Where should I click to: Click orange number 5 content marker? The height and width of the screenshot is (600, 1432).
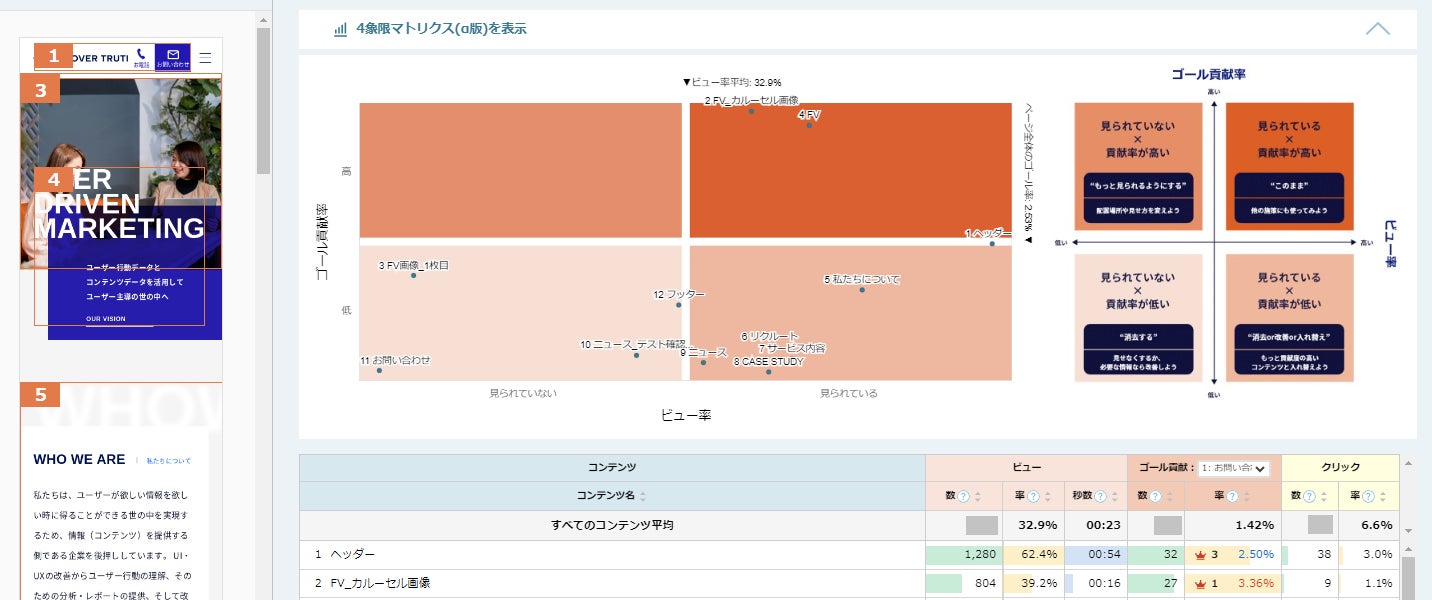point(41,395)
